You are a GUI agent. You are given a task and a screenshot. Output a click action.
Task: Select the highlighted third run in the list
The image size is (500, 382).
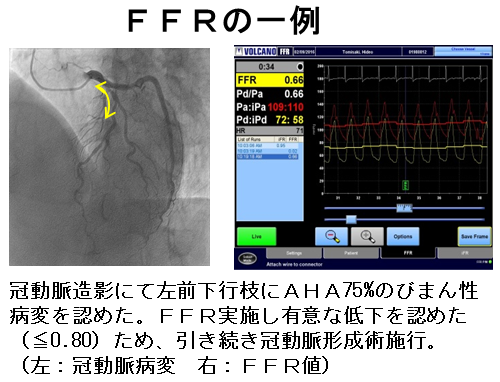pyautogui.click(x=267, y=156)
